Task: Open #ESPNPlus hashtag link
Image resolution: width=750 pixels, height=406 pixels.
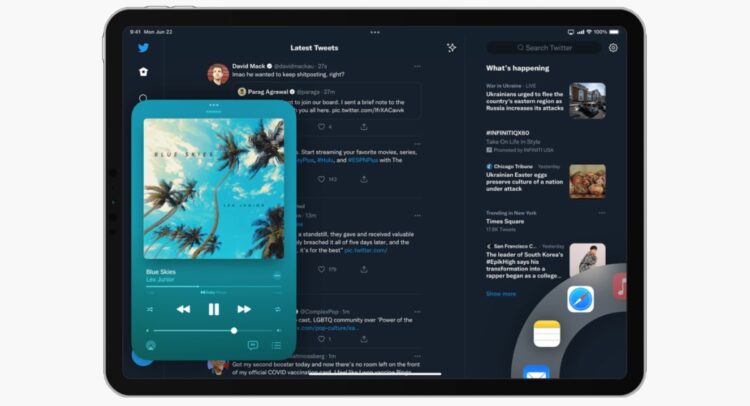Action: coord(363,160)
